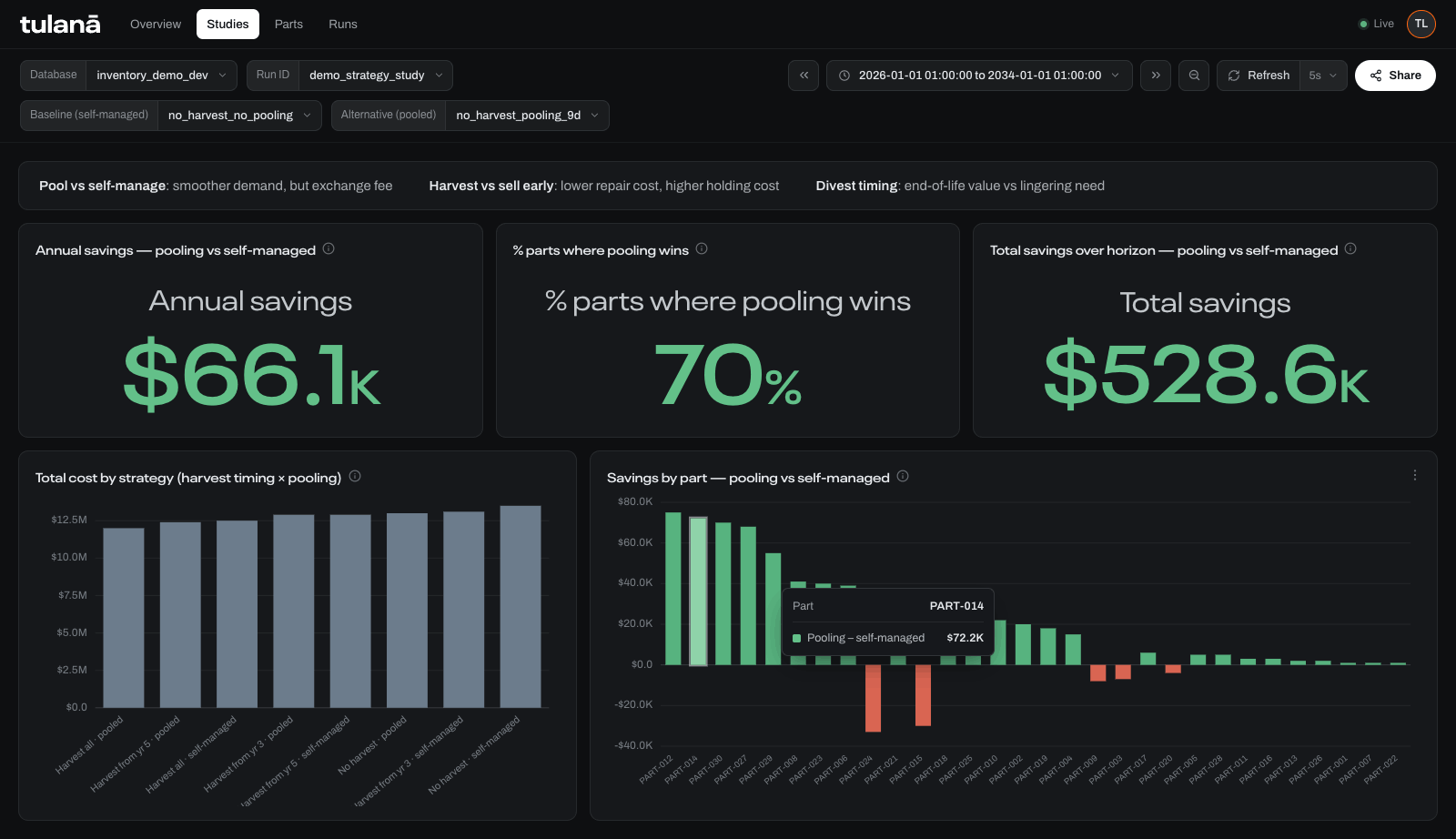Click the green Pooling – self-managed legend swatch

(797, 638)
